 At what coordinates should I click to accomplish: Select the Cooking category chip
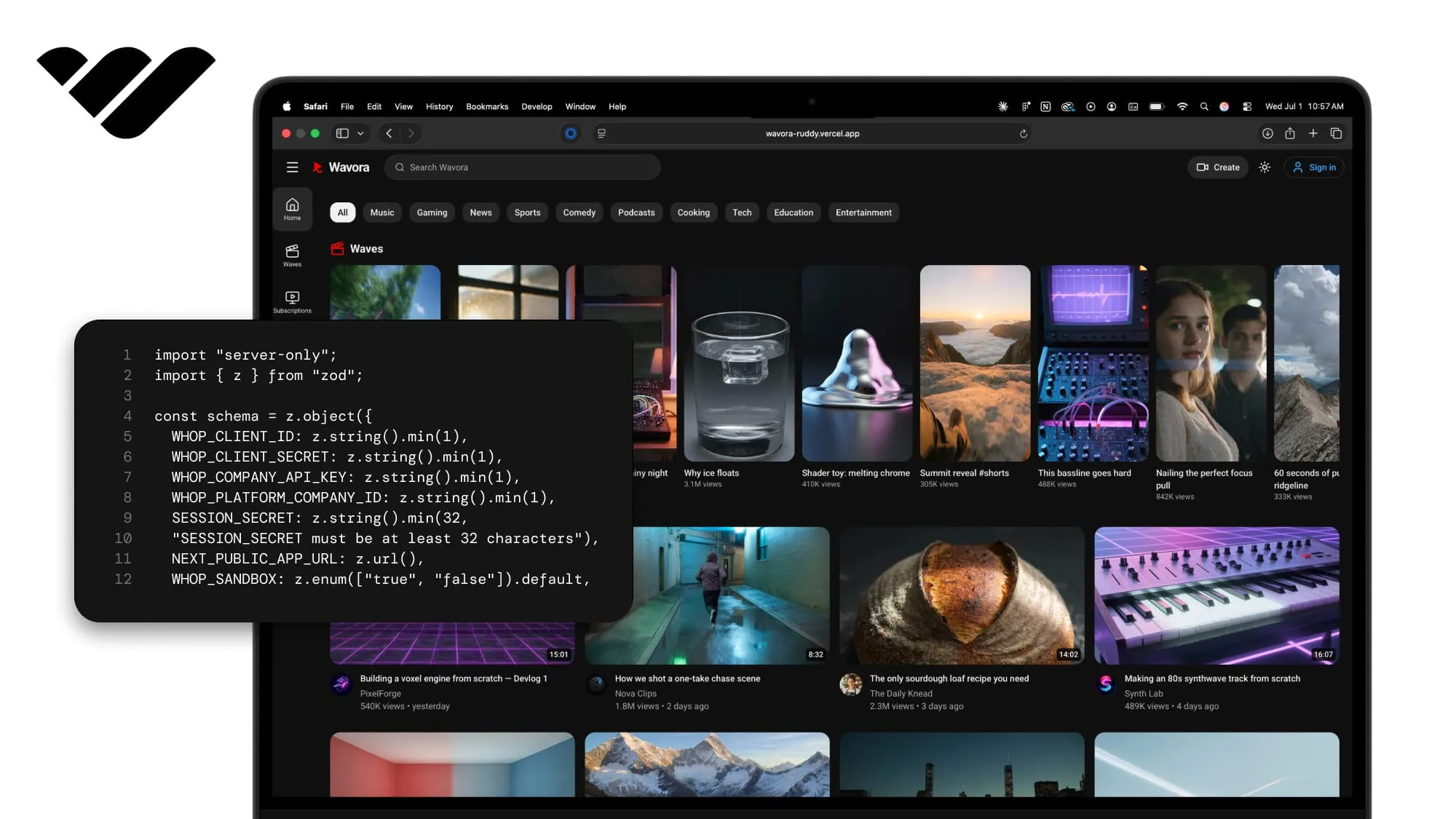click(693, 213)
